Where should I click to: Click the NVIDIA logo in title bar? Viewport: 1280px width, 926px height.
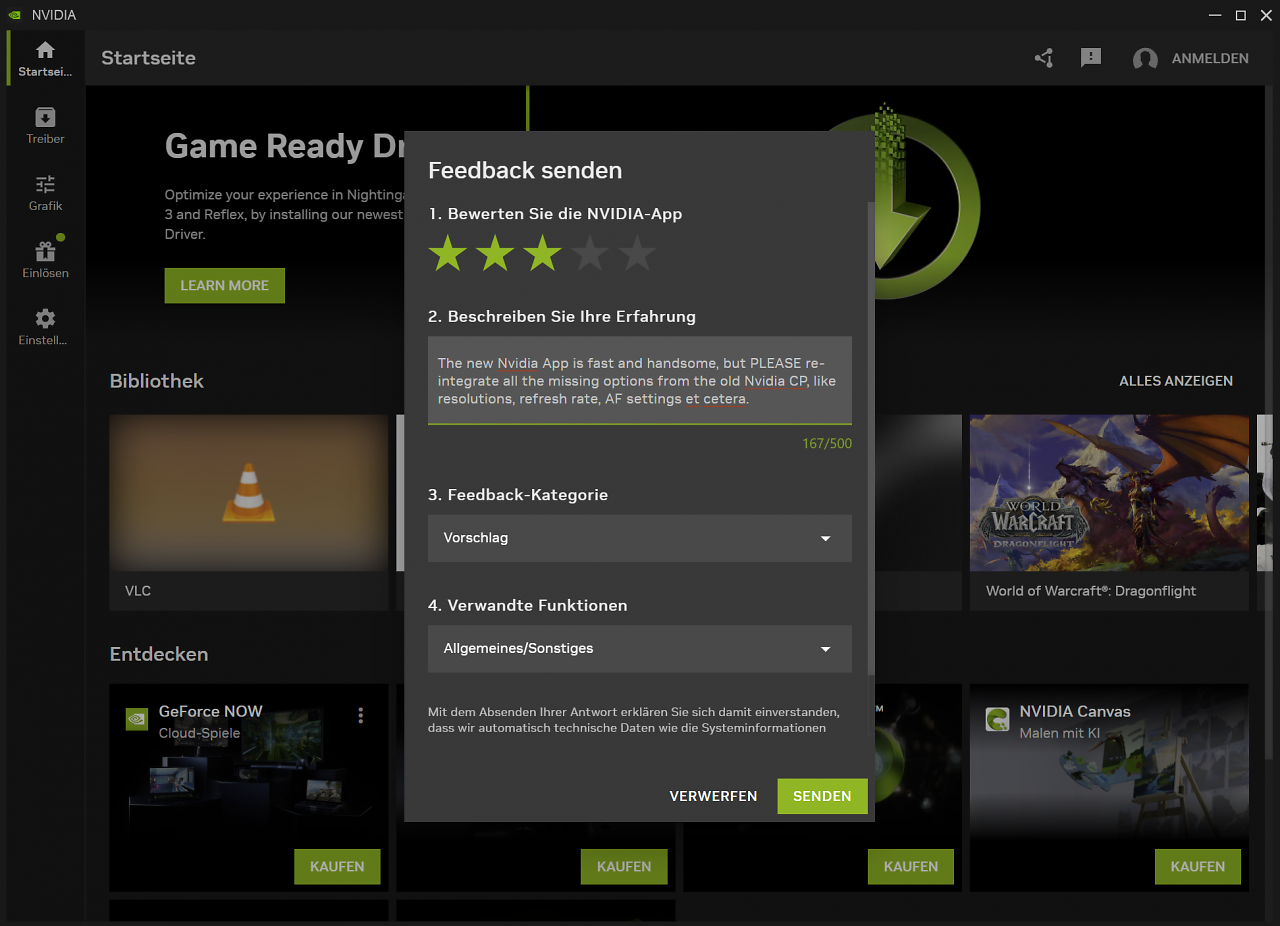point(15,15)
